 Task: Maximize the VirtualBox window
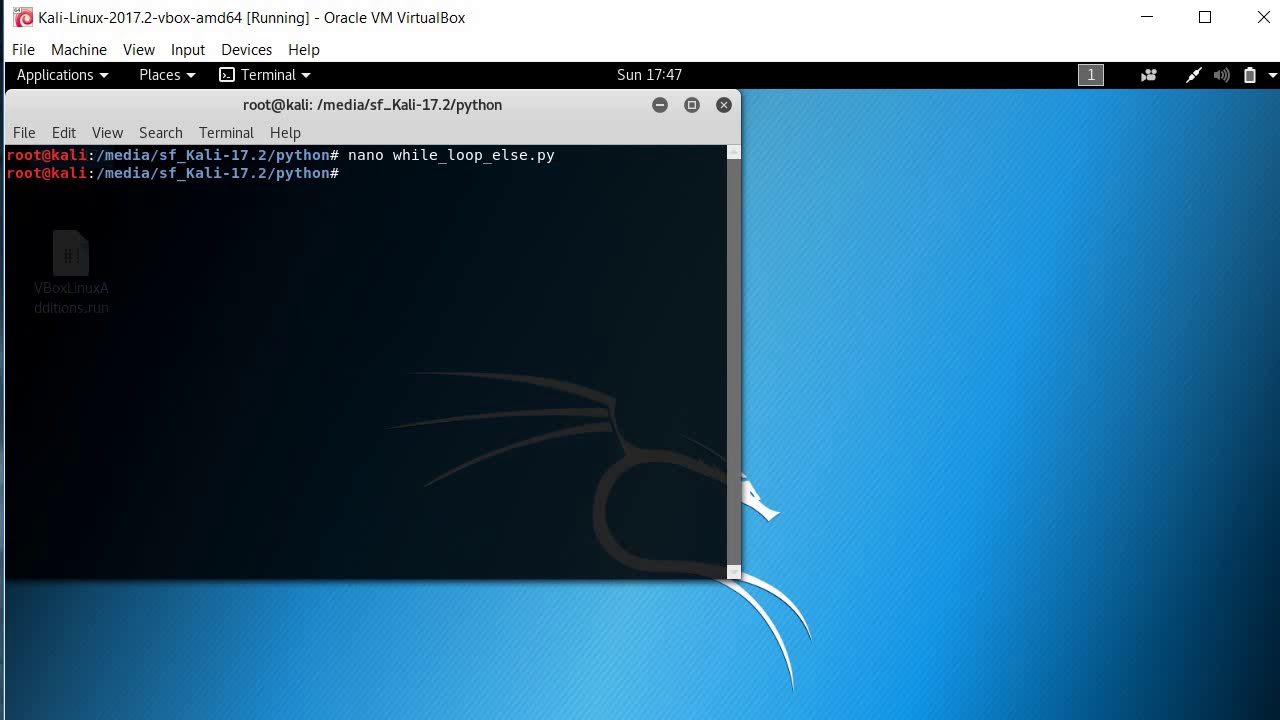coord(1205,17)
